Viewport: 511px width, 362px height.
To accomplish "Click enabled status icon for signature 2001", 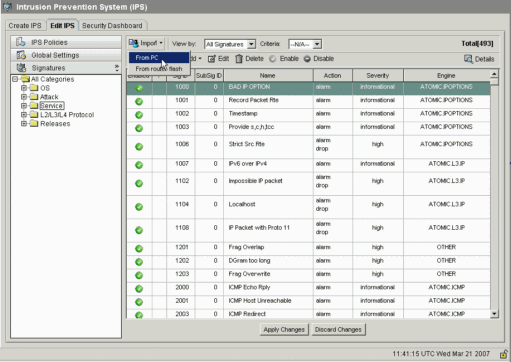I will point(139,302).
